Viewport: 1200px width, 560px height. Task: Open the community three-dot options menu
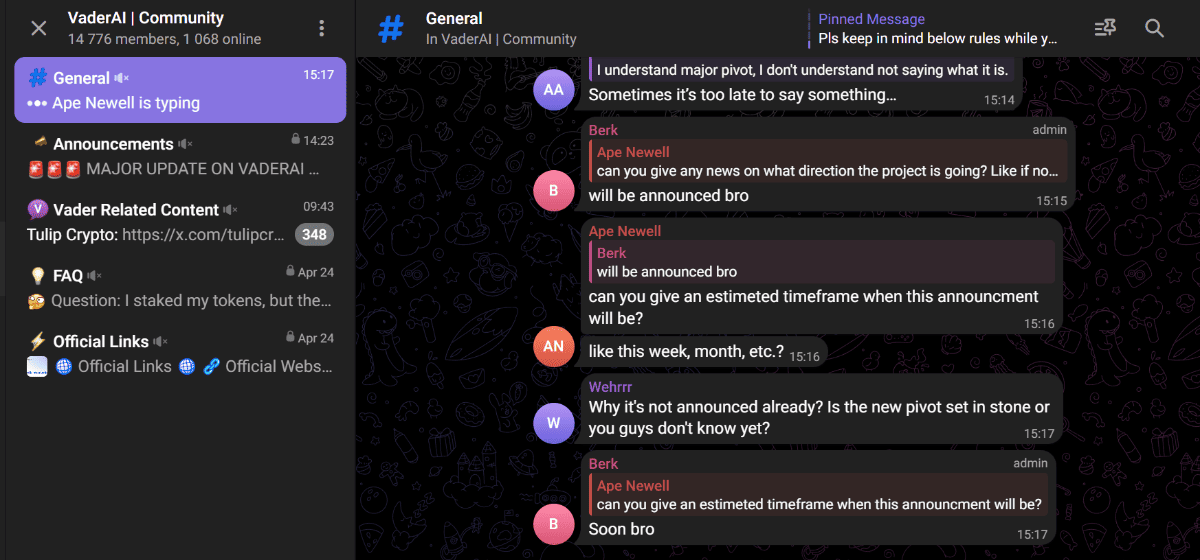pos(321,28)
